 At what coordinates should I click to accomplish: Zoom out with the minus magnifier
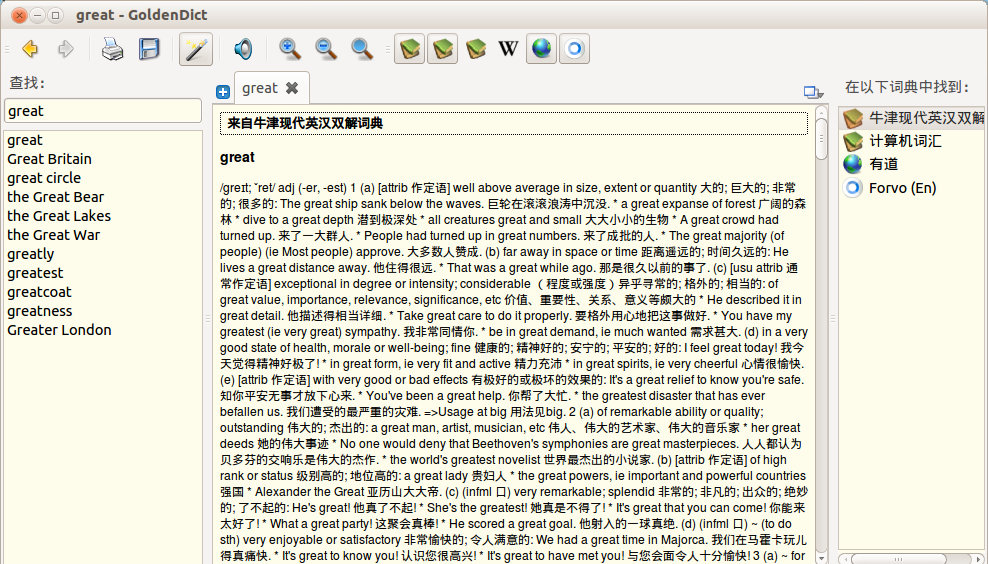coord(326,49)
